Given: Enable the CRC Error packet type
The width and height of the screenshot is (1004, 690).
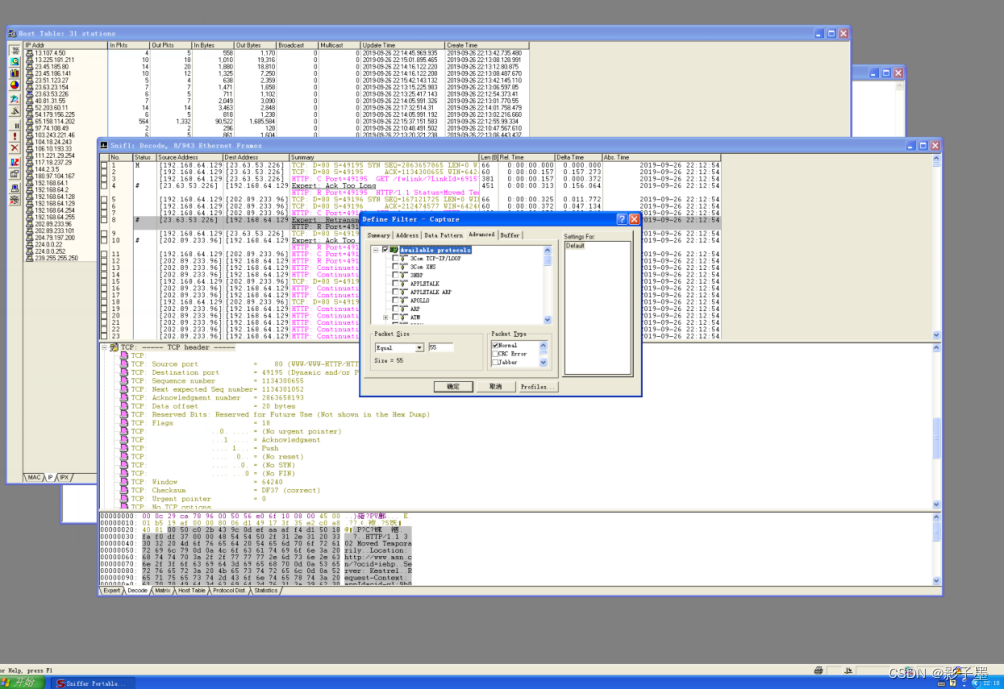Looking at the screenshot, I should (495, 354).
